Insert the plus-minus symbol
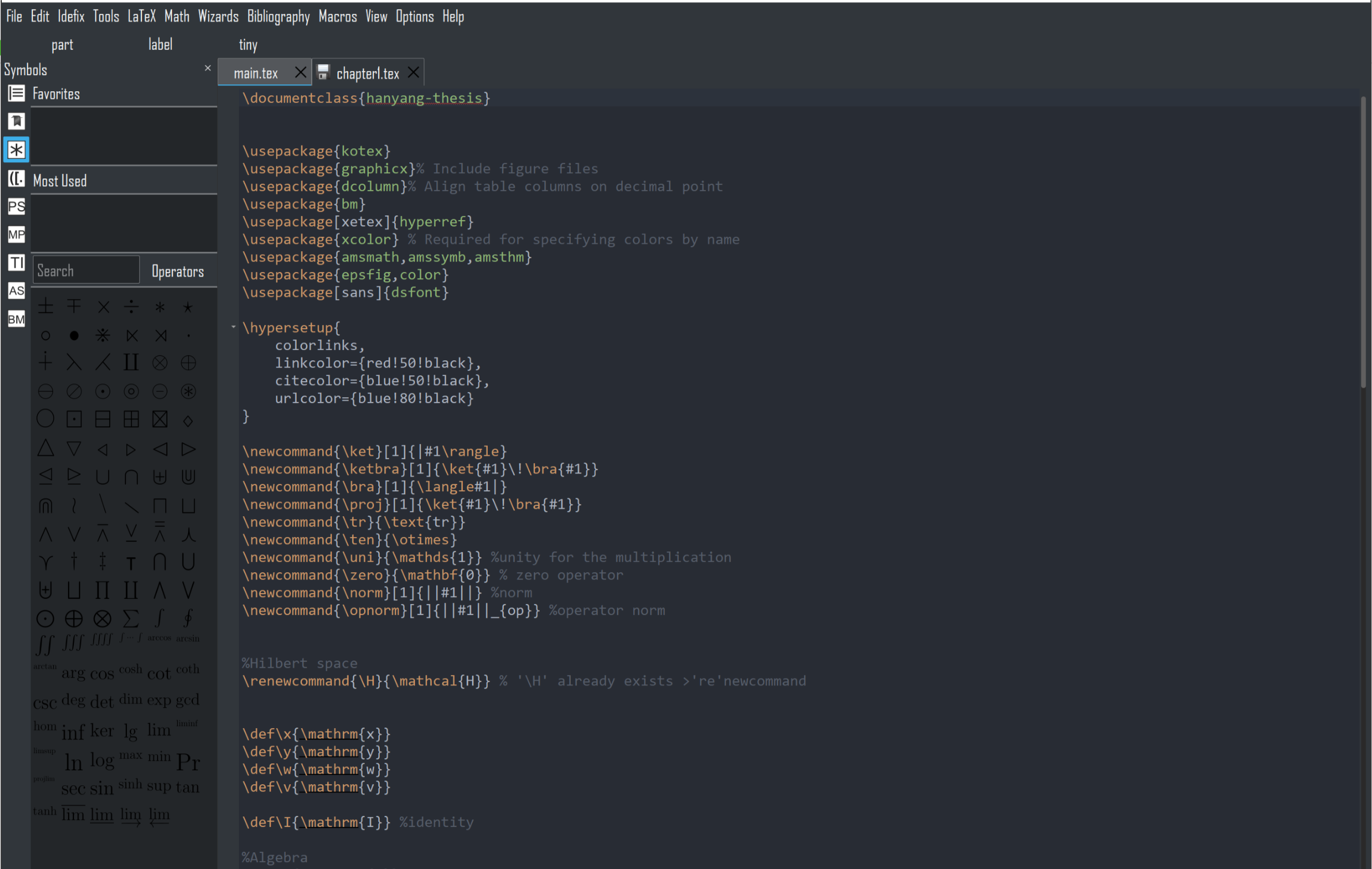This screenshot has width=1372, height=869. [x=45, y=306]
